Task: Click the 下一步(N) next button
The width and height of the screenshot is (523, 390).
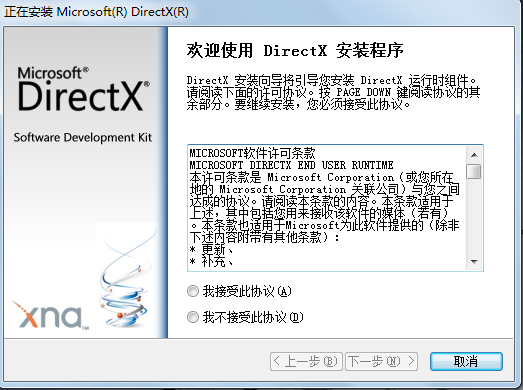Action: (381, 361)
